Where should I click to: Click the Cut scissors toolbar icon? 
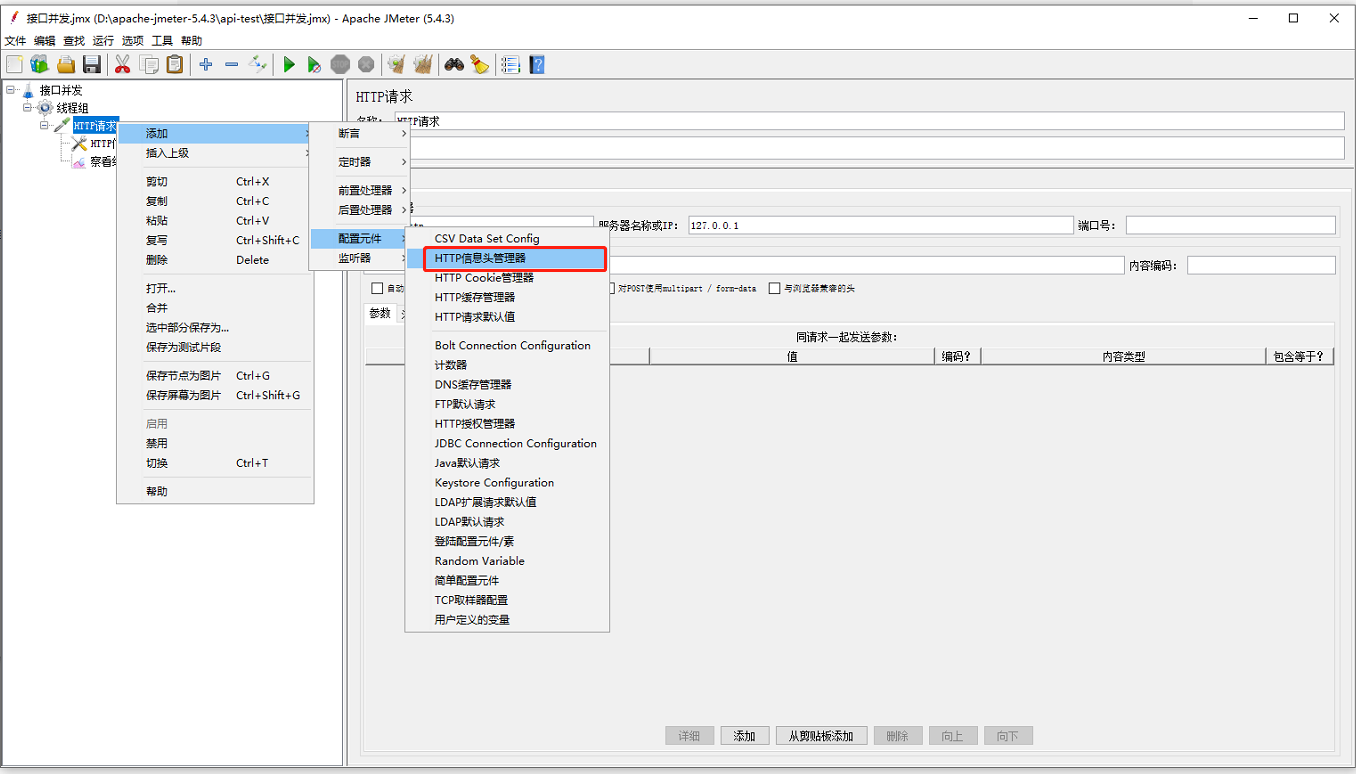click(123, 65)
